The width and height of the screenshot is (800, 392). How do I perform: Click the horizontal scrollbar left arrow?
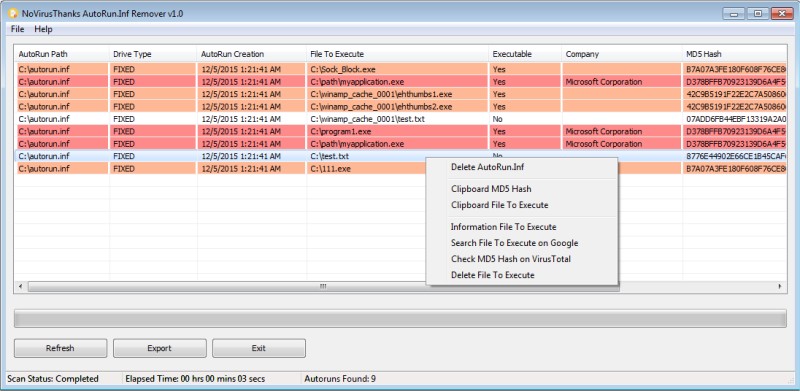pos(20,287)
